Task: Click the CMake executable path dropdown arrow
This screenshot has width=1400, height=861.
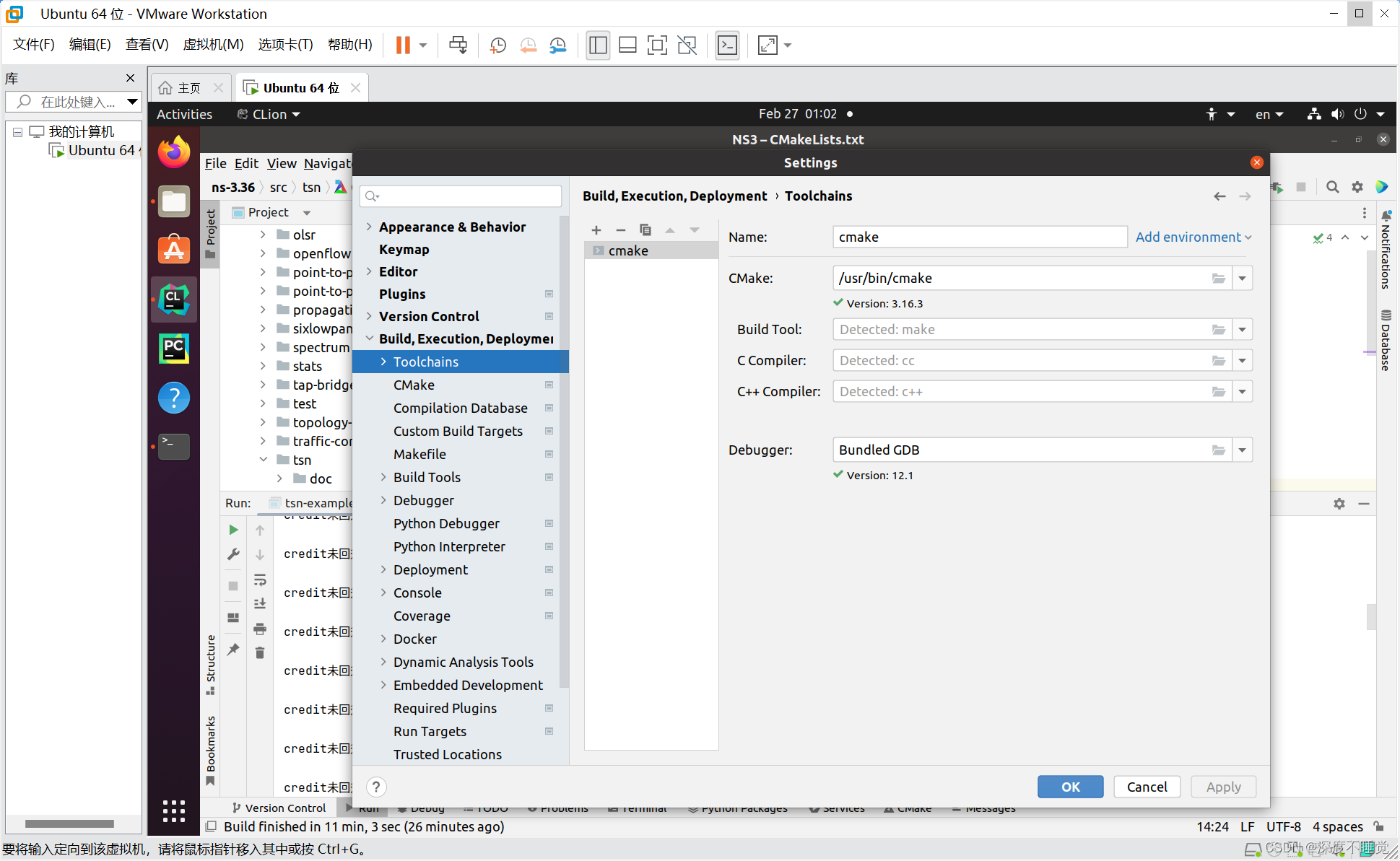Action: [1242, 278]
